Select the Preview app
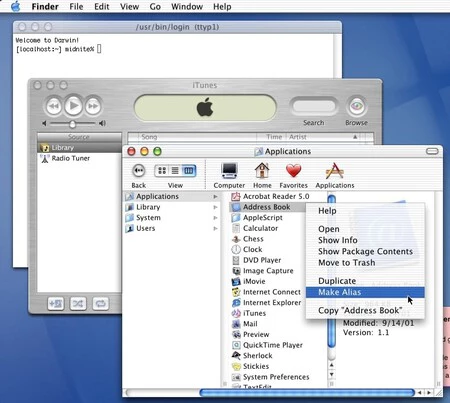 point(251,335)
